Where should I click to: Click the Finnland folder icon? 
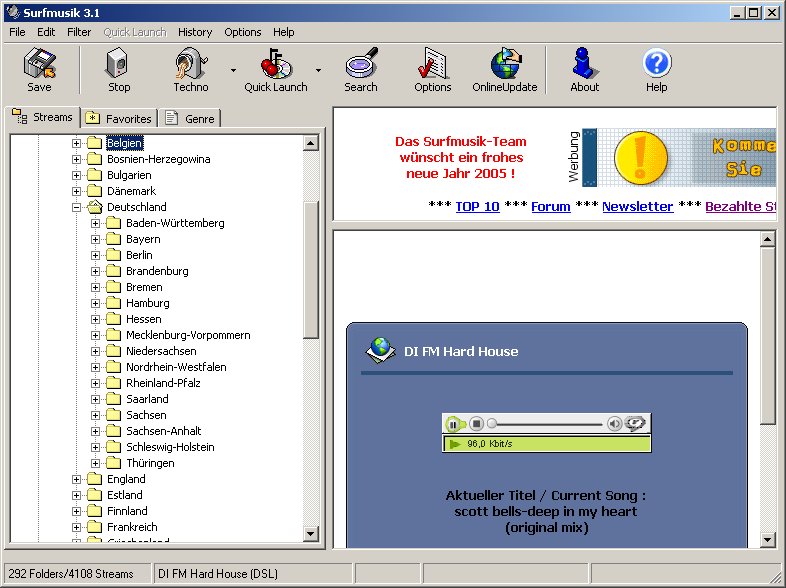tap(94, 511)
